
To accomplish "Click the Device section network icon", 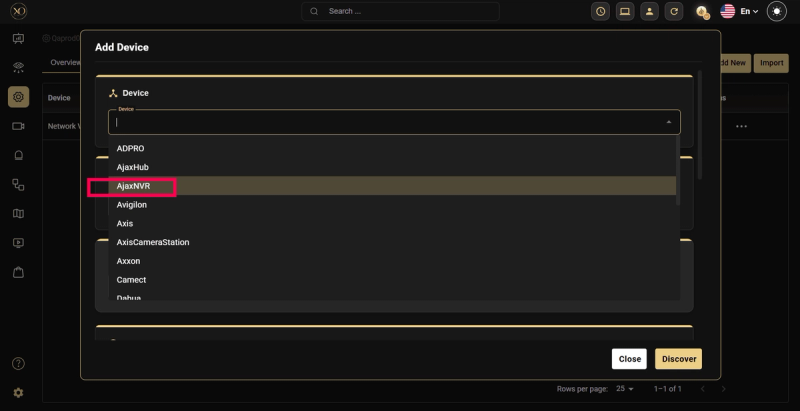I will (x=113, y=93).
